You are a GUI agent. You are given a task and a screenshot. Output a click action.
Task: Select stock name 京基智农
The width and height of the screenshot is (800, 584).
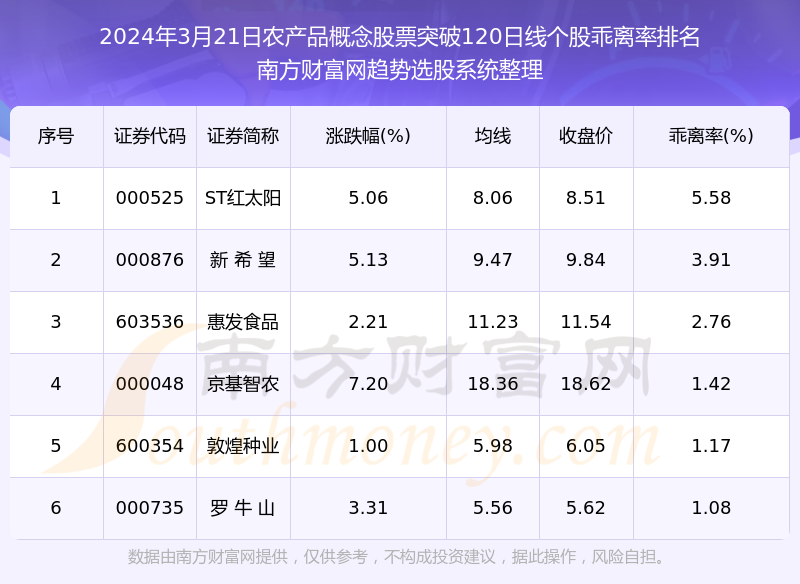[243, 384]
